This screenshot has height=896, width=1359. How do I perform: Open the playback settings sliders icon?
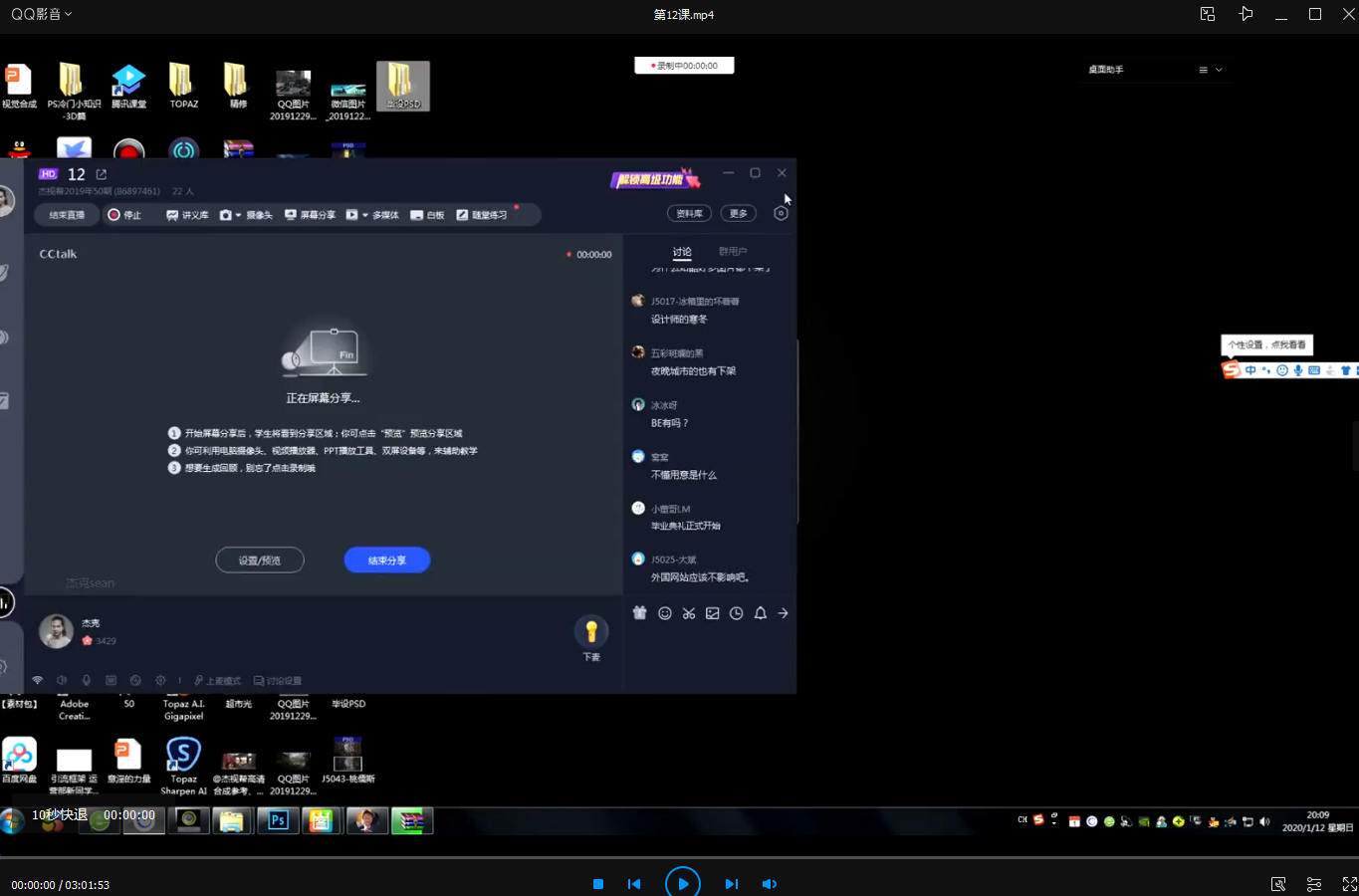(1313, 884)
